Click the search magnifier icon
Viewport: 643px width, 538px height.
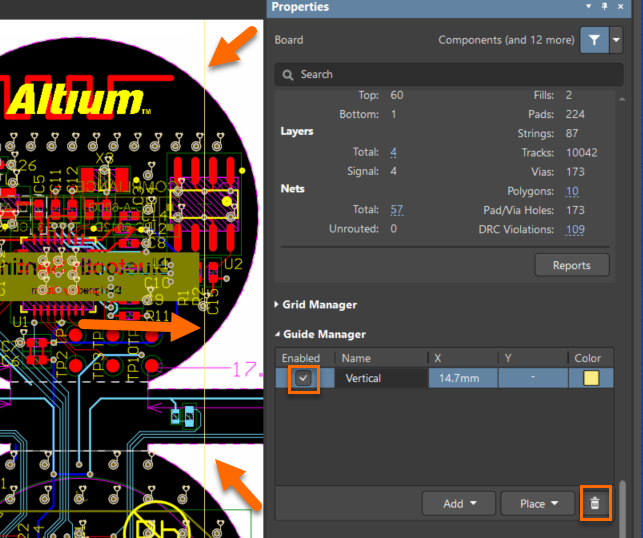(288, 75)
